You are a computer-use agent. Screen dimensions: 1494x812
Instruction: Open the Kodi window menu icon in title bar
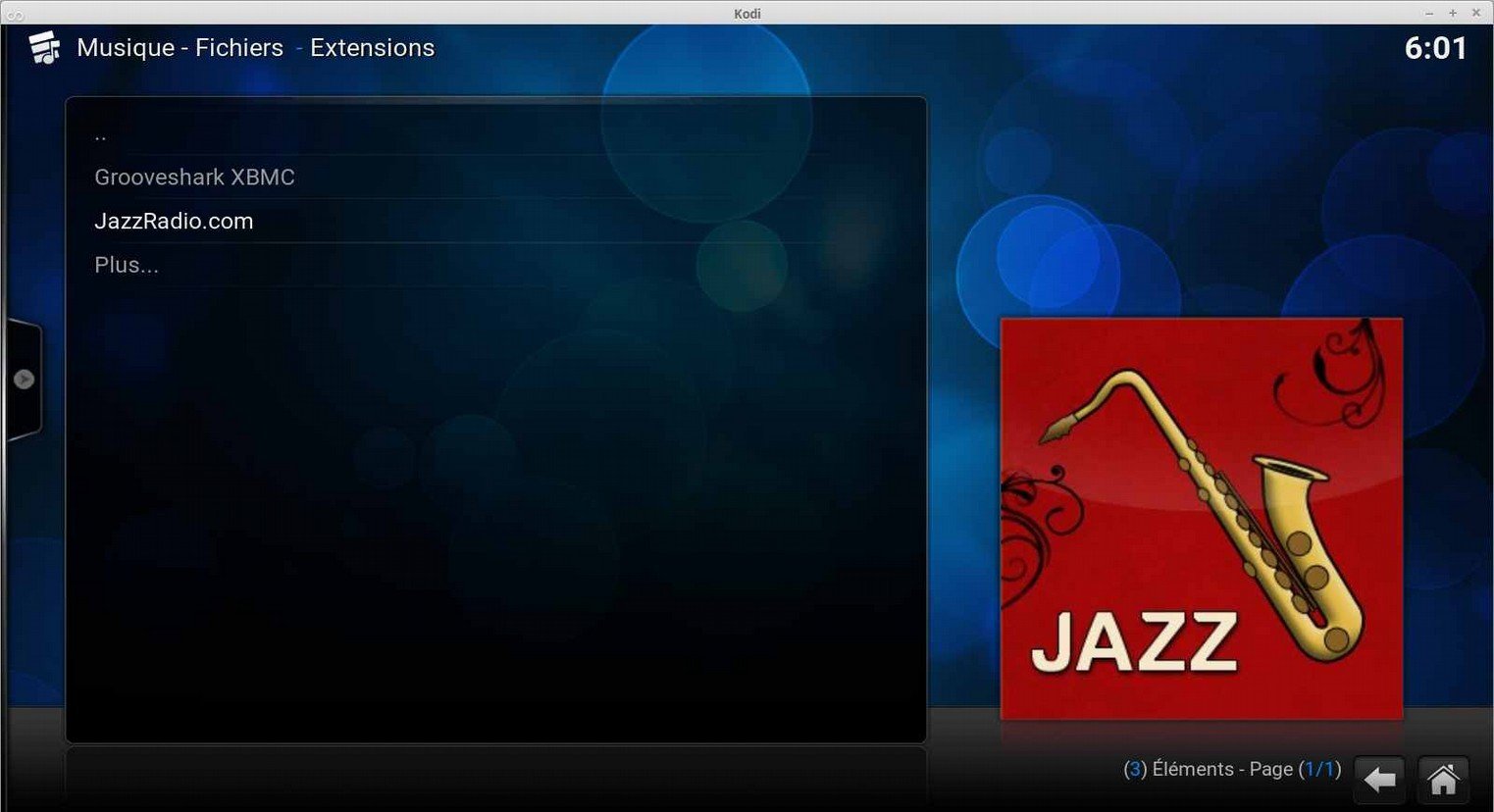pyautogui.click(x=14, y=14)
